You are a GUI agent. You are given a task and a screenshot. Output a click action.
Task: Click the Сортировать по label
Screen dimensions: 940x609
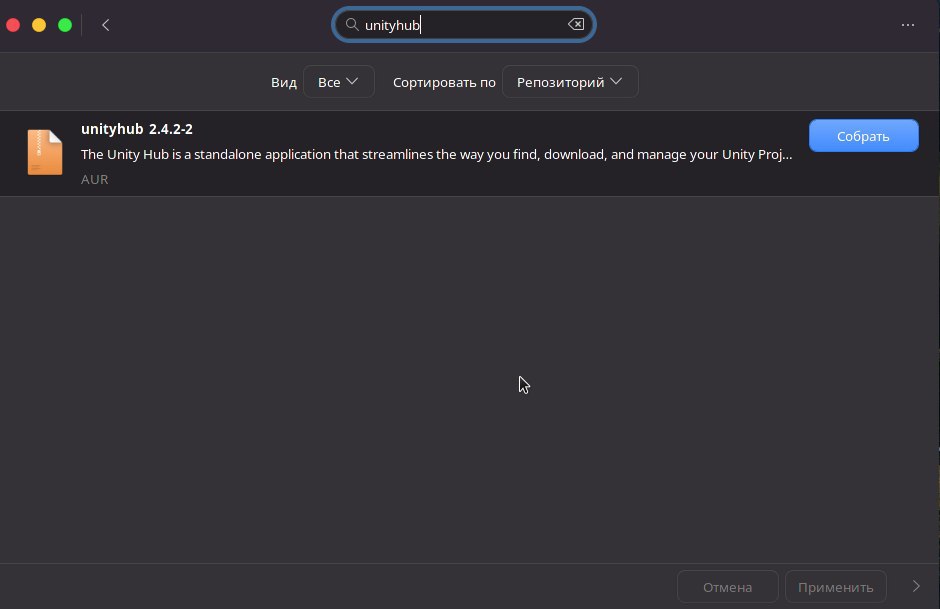point(444,82)
